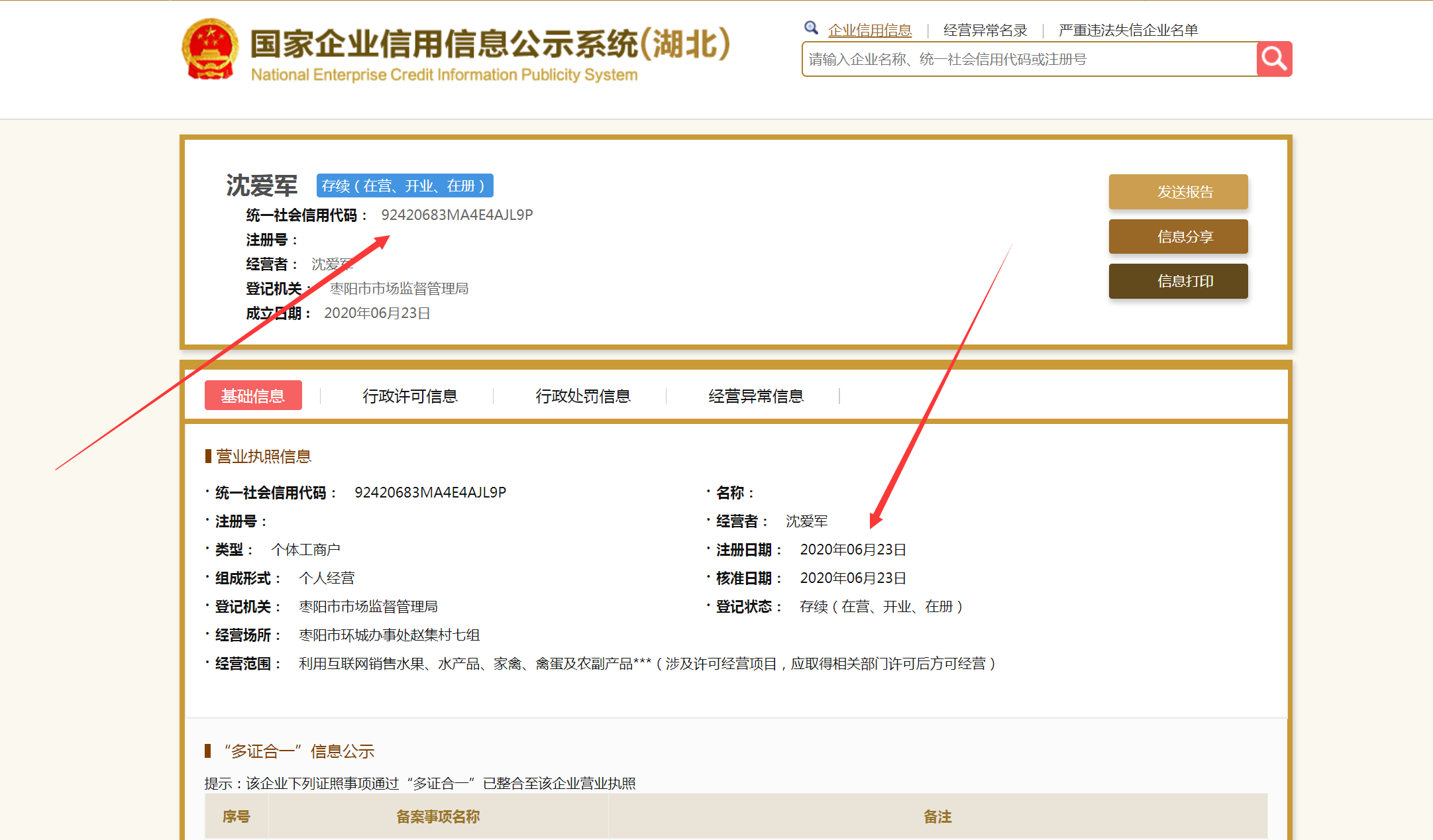The height and width of the screenshot is (840, 1433).
Task: Click the 备注 column header
Action: point(937,817)
